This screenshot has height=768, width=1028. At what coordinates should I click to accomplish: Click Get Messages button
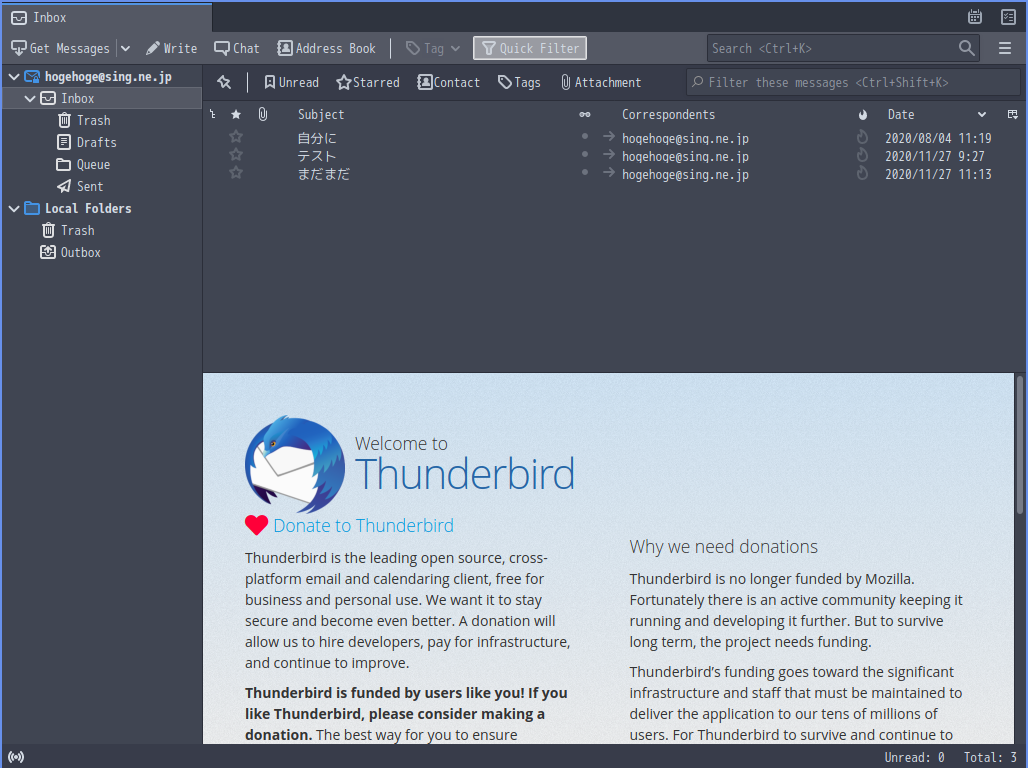click(x=60, y=49)
